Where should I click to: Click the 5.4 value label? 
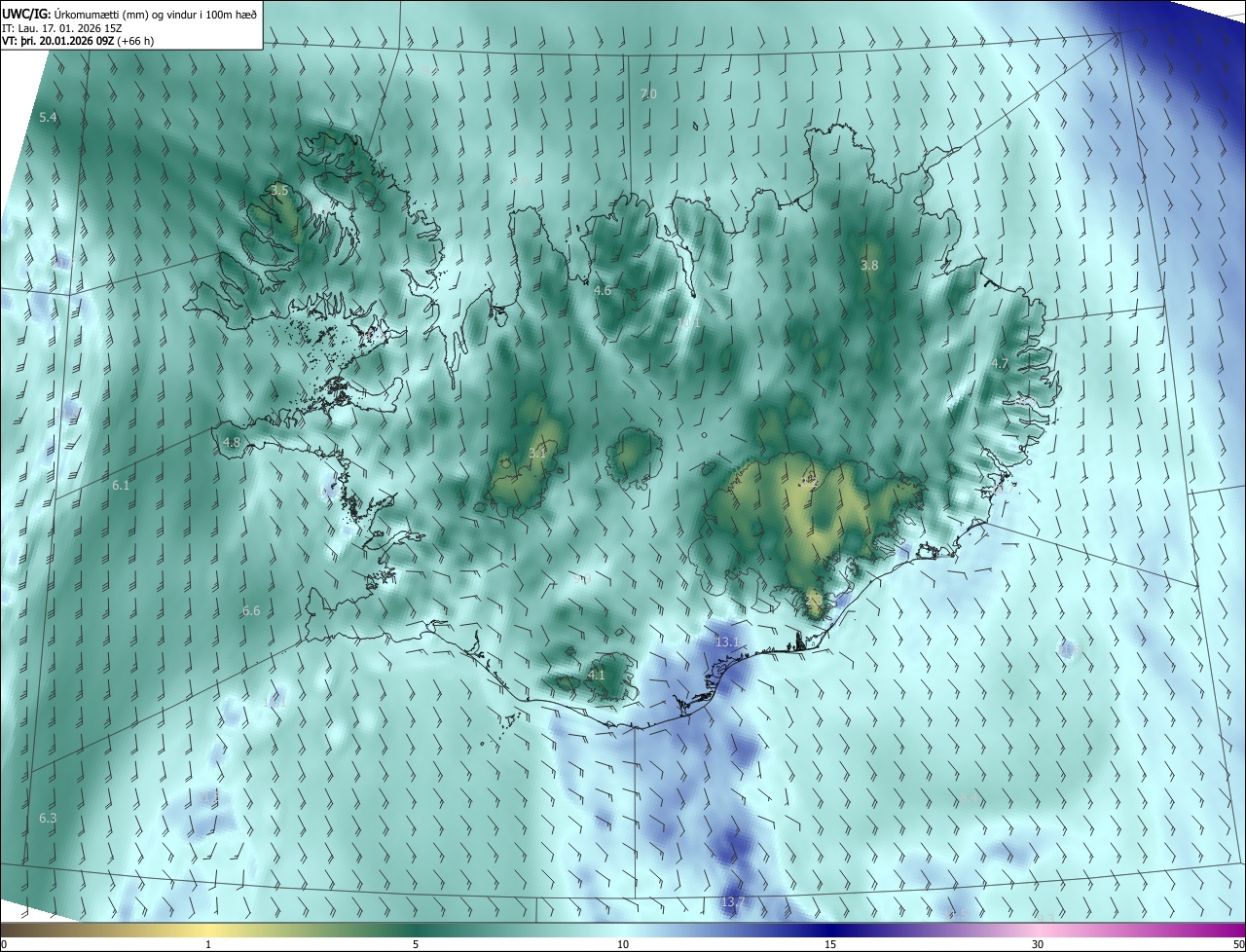pyautogui.click(x=48, y=118)
